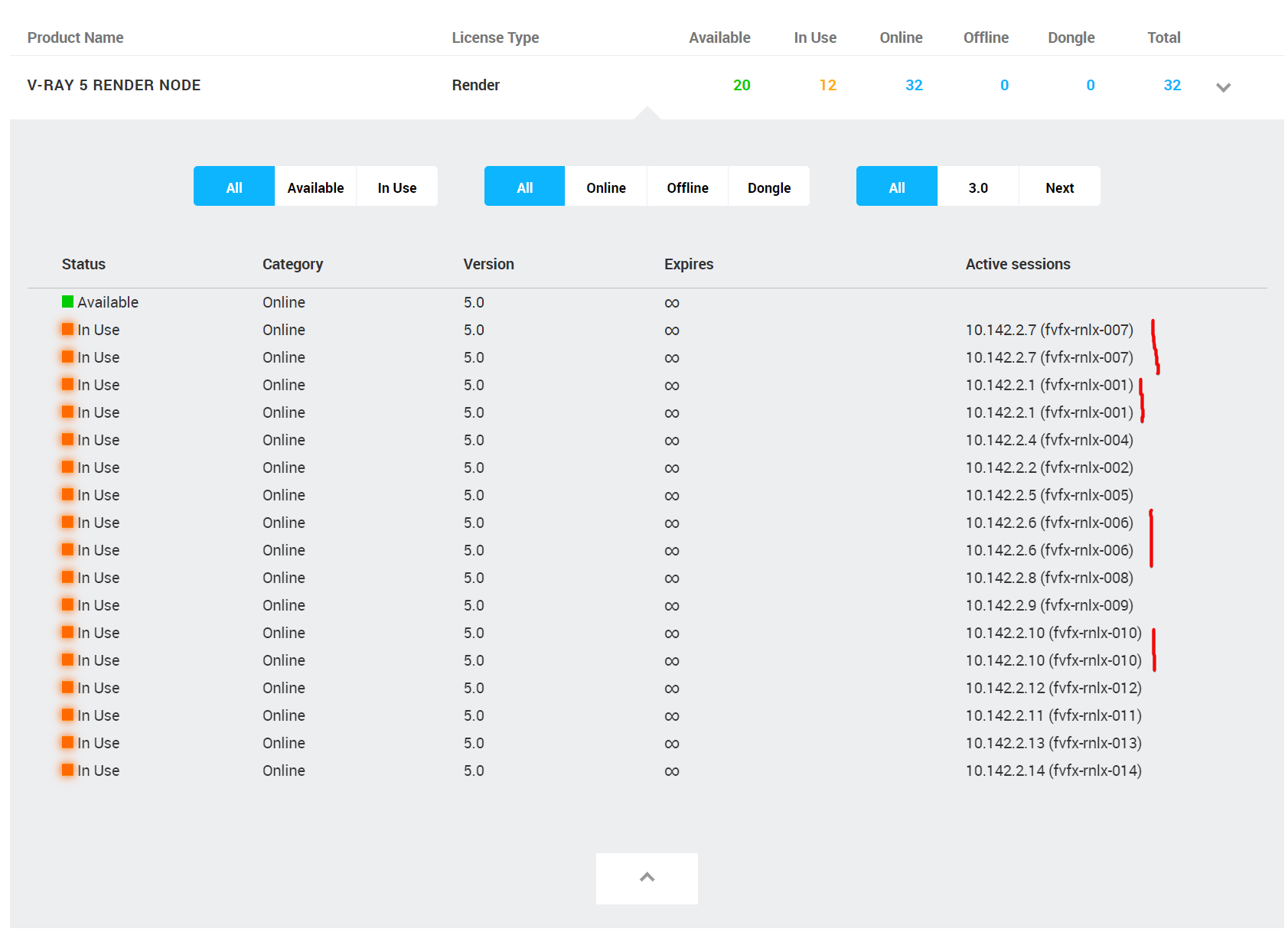
Task: Click the Active sessions column header
Action: pyautogui.click(x=1018, y=264)
